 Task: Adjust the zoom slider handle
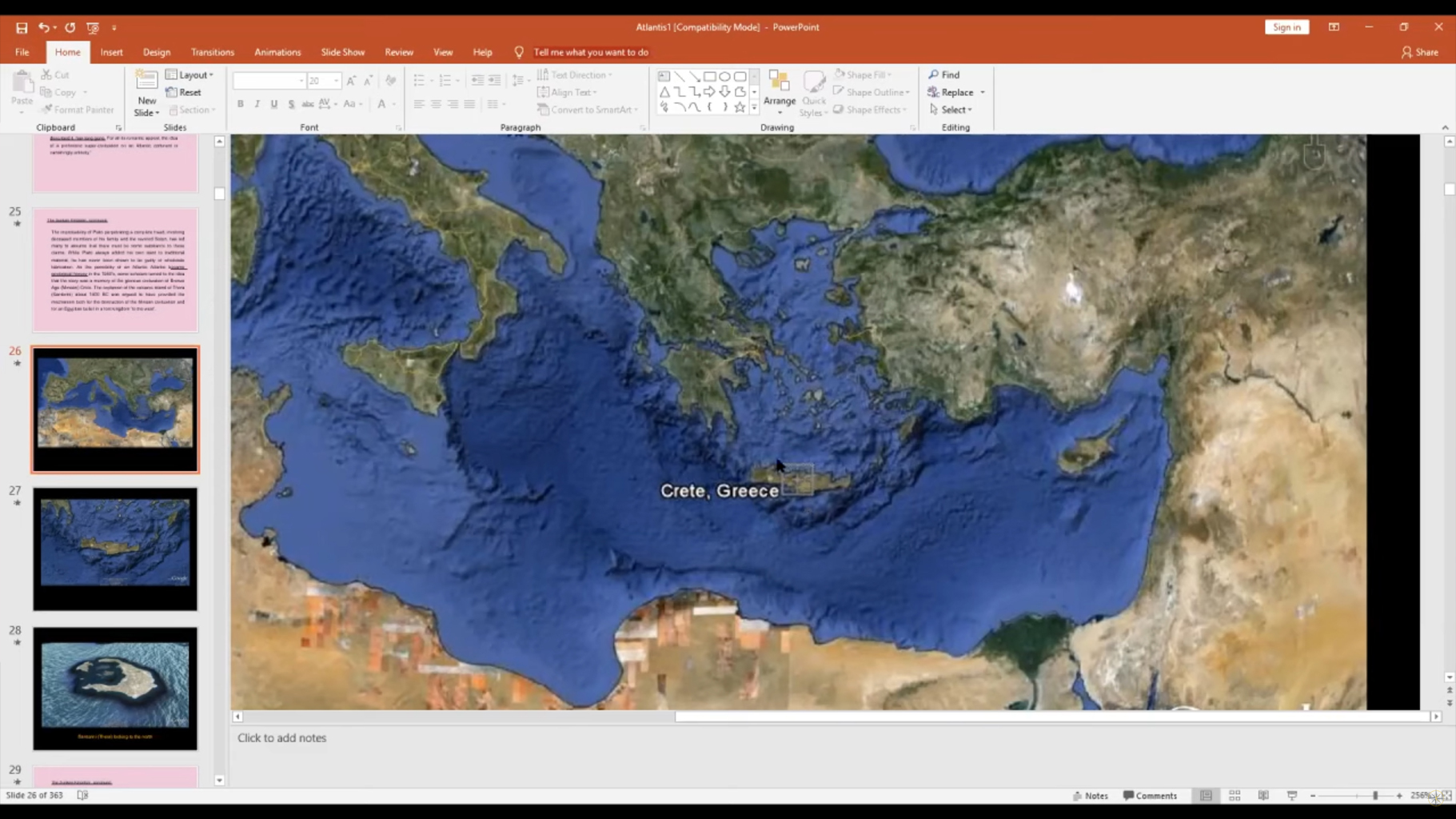coord(1375,796)
